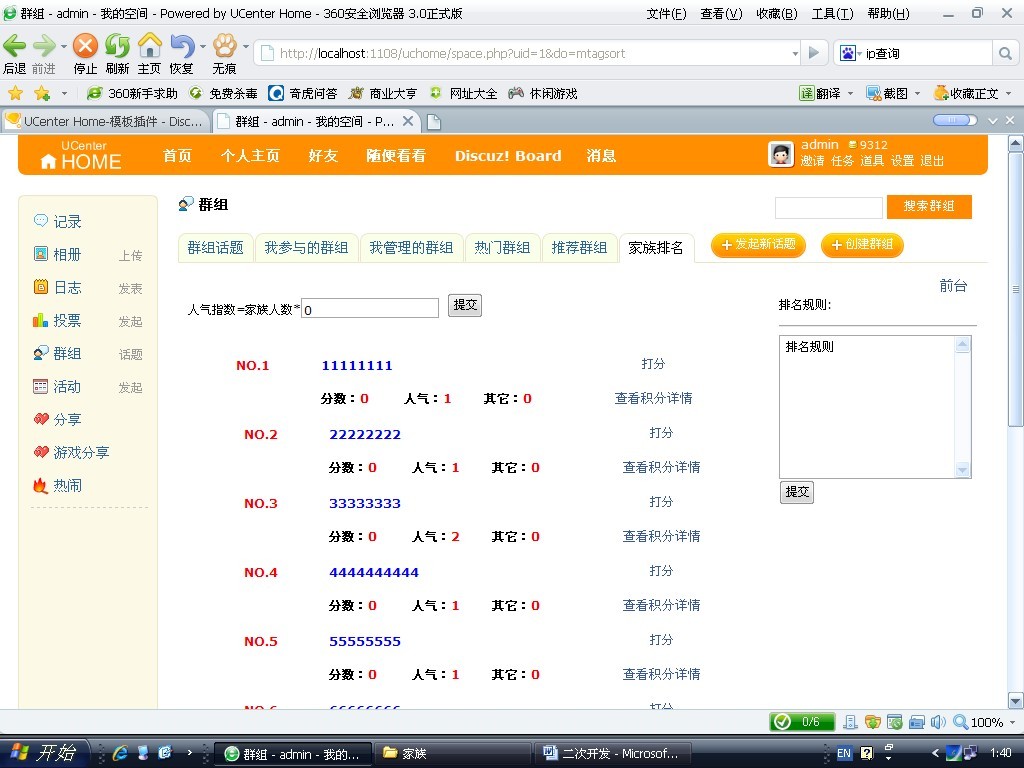Open the 收藏正文 dropdown arrow

tap(1008, 93)
